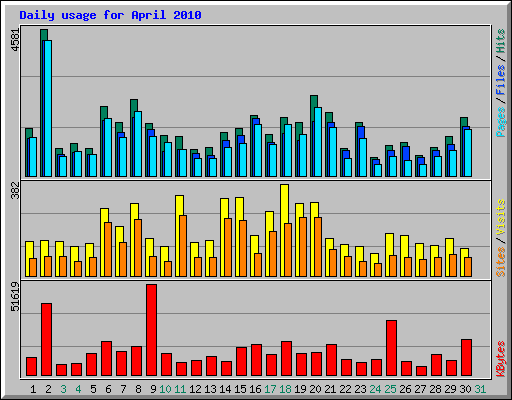Click day label 20 on x-axis

pyautogui.click(x=315, y=389)
